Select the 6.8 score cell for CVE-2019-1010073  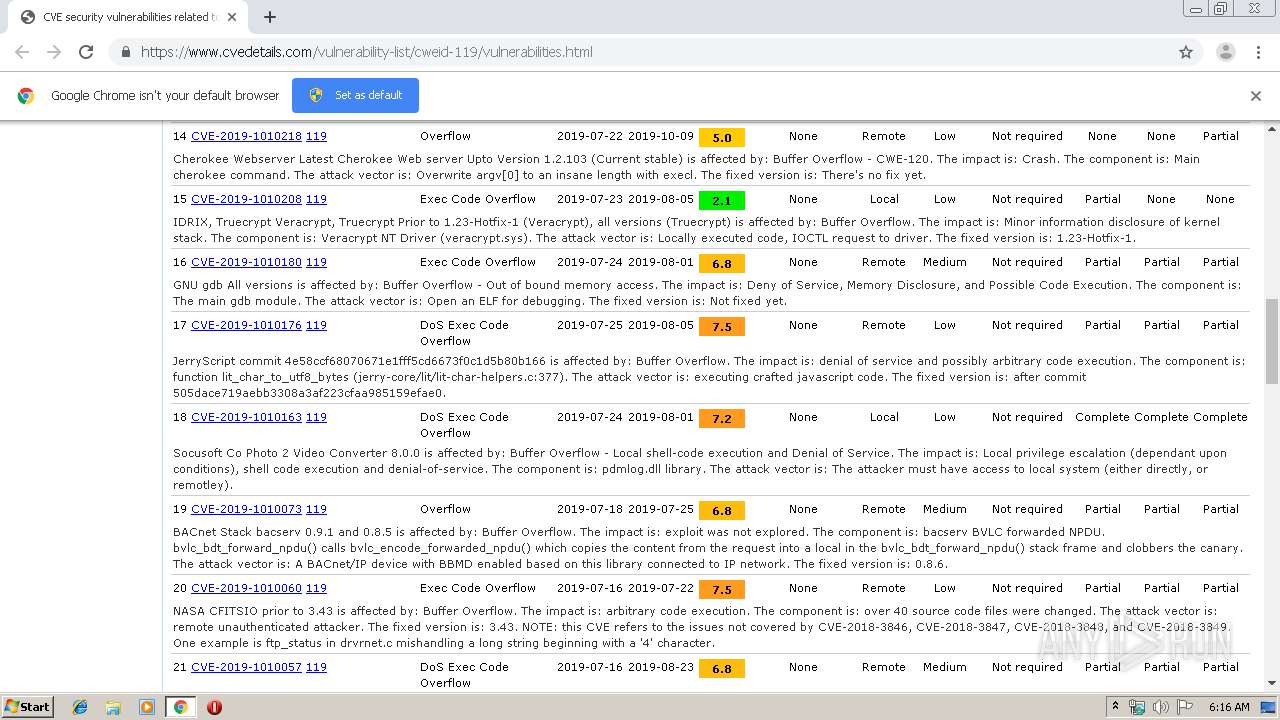721,510
